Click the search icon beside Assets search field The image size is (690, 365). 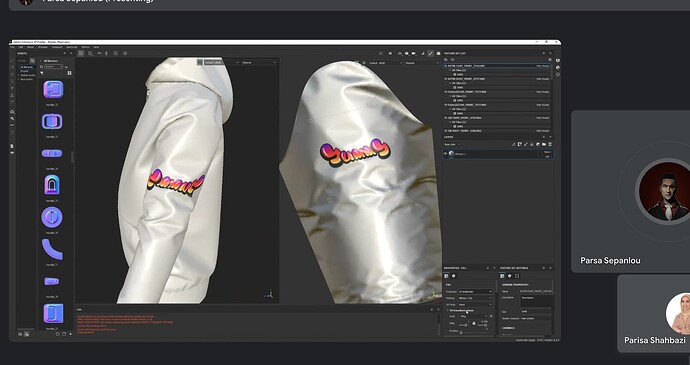41,67
